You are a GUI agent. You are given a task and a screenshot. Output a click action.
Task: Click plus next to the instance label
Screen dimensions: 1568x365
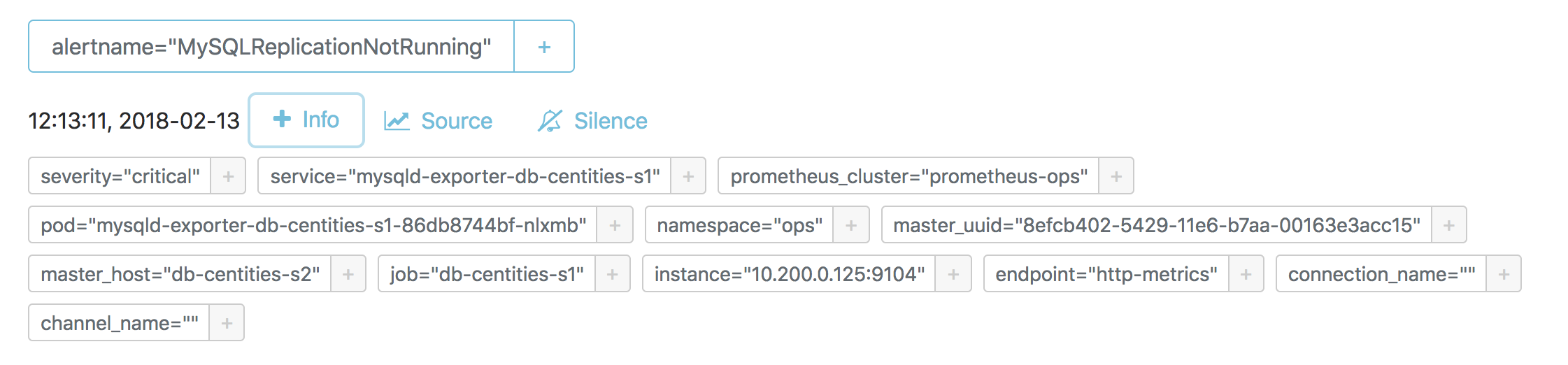[953, 274]
